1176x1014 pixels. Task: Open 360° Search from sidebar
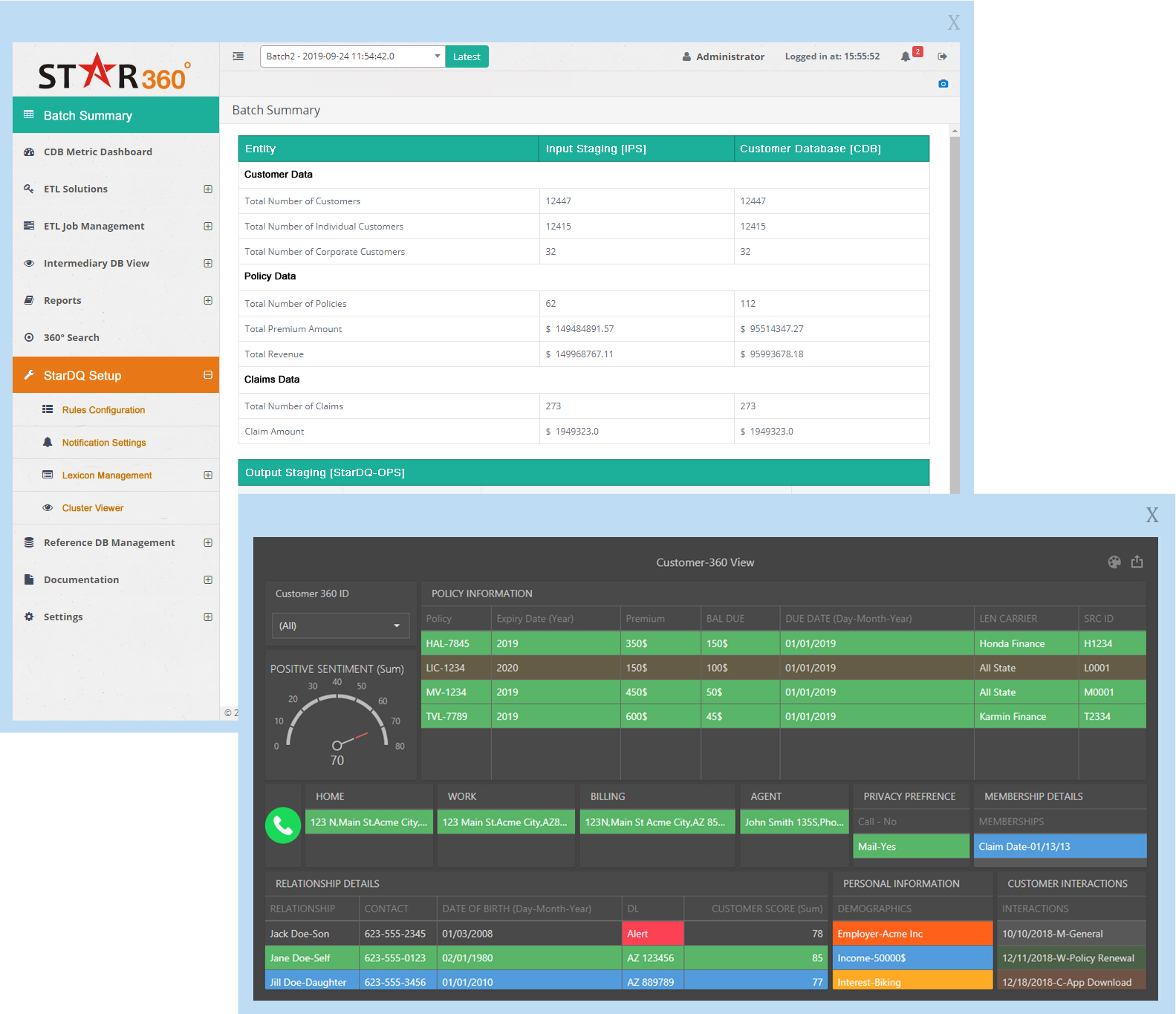coord(71,338)
